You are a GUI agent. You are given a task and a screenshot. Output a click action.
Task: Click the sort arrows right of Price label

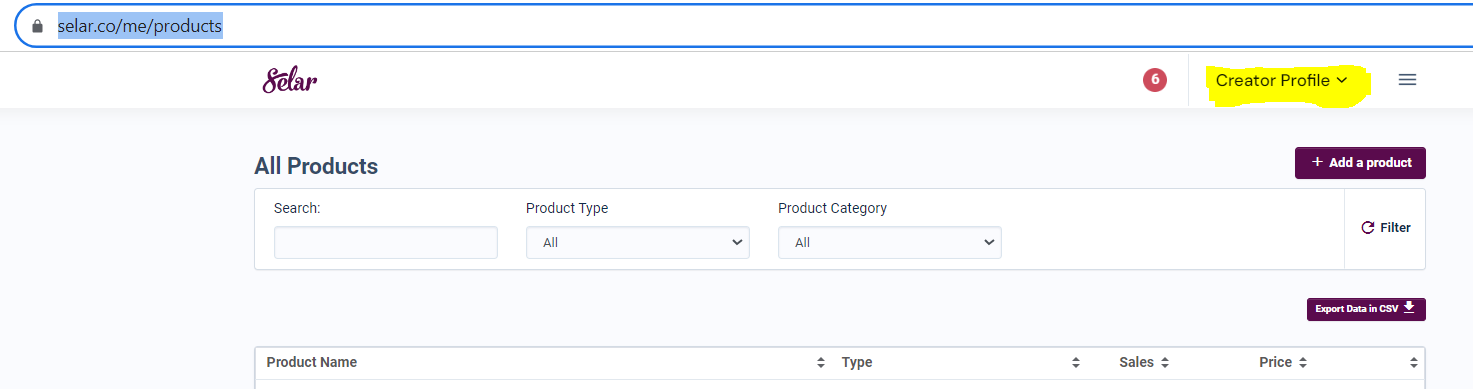(x=1303, y=362)
